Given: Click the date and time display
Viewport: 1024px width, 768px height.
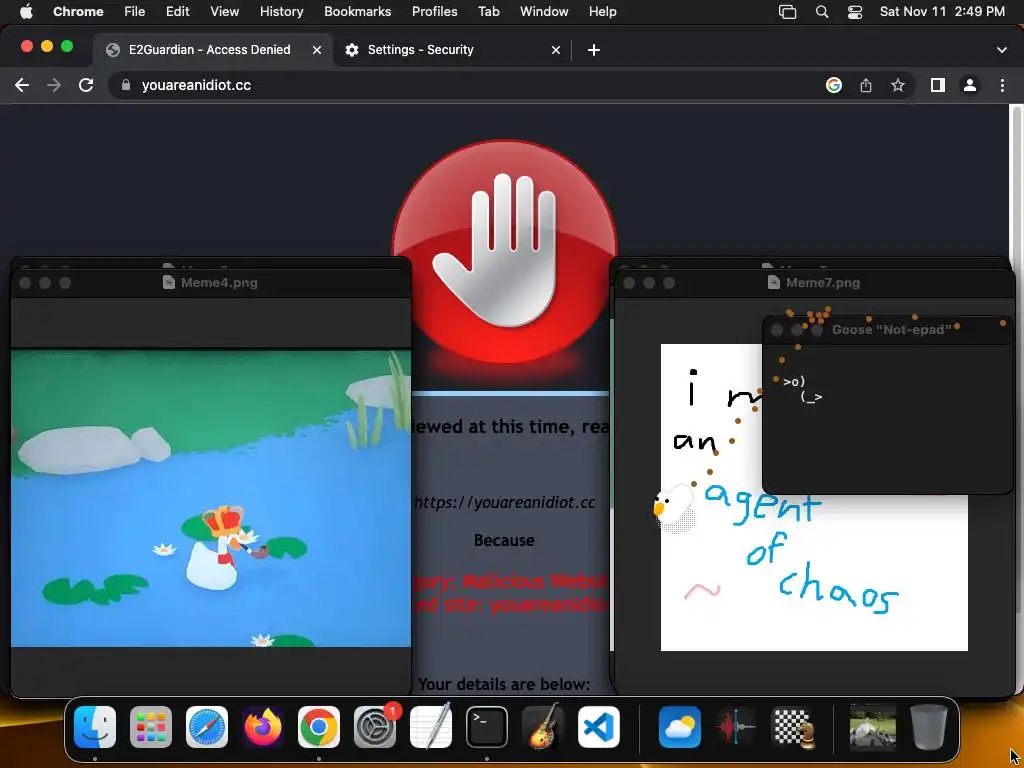Looking at the screenshot, I should click(x=942, y=12).
